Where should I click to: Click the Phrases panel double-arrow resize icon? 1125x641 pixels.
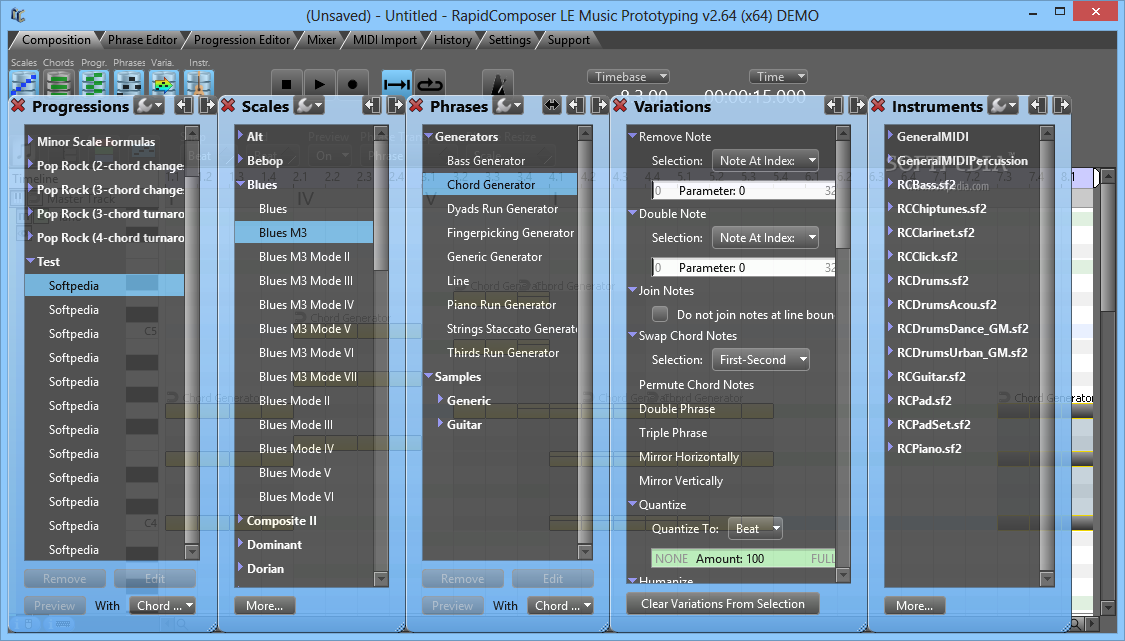[551, 106]
